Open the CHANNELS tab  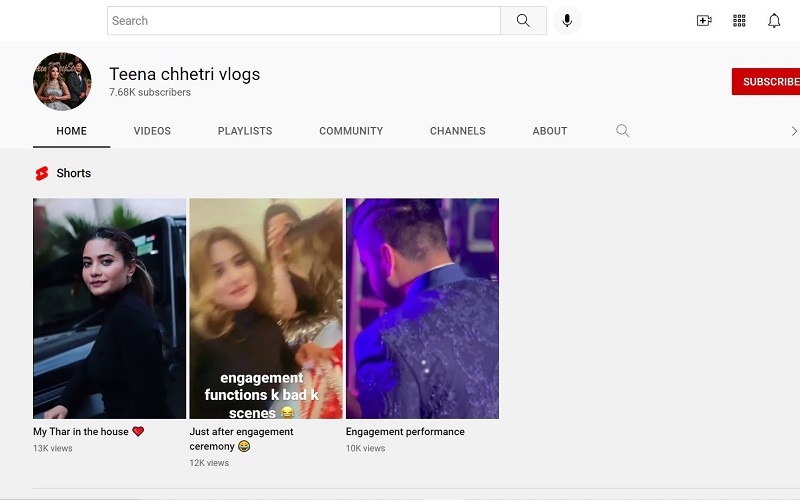458,131
